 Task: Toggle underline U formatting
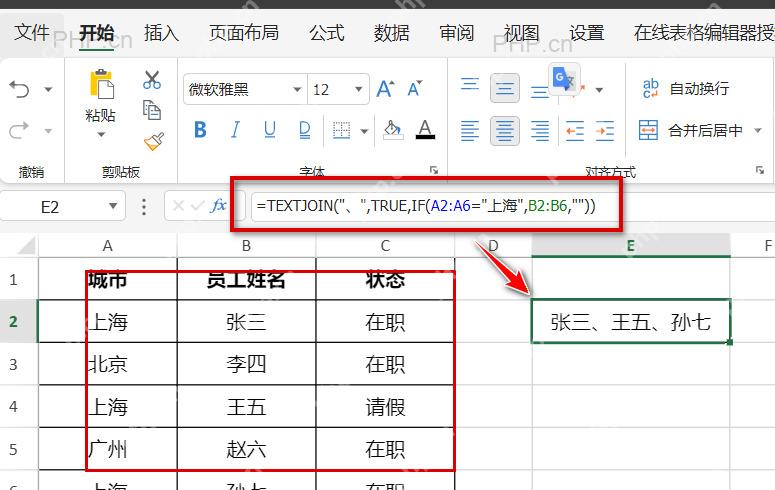(x=270, y=130)
